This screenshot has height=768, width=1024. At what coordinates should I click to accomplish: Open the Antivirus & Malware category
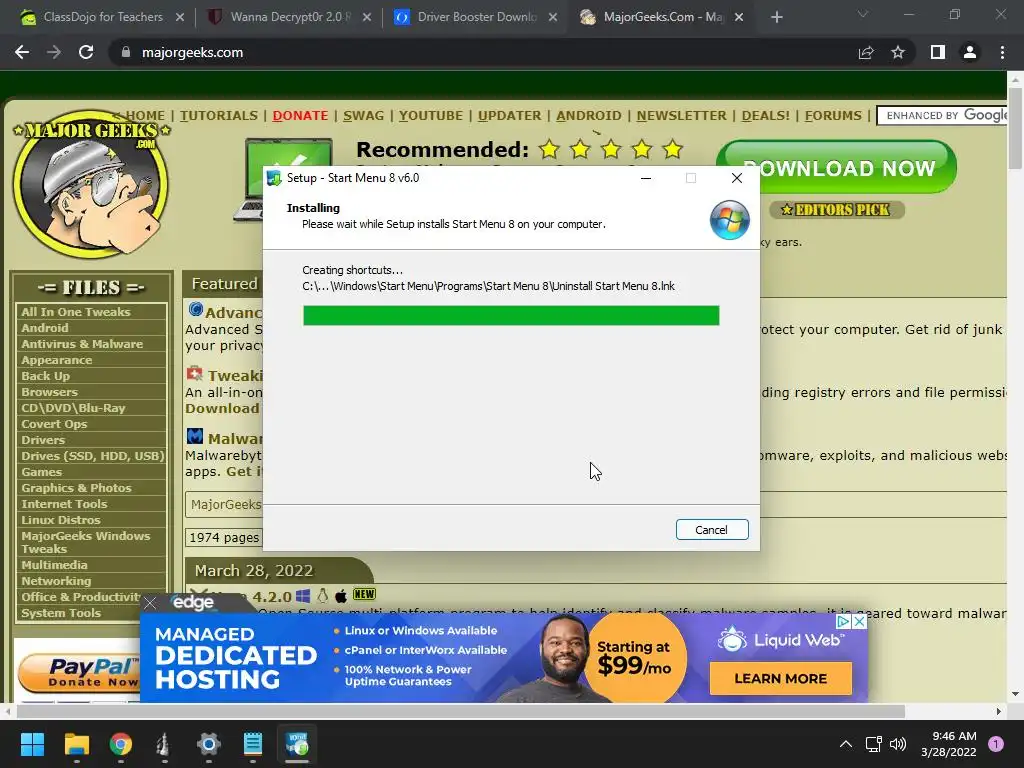82,344
